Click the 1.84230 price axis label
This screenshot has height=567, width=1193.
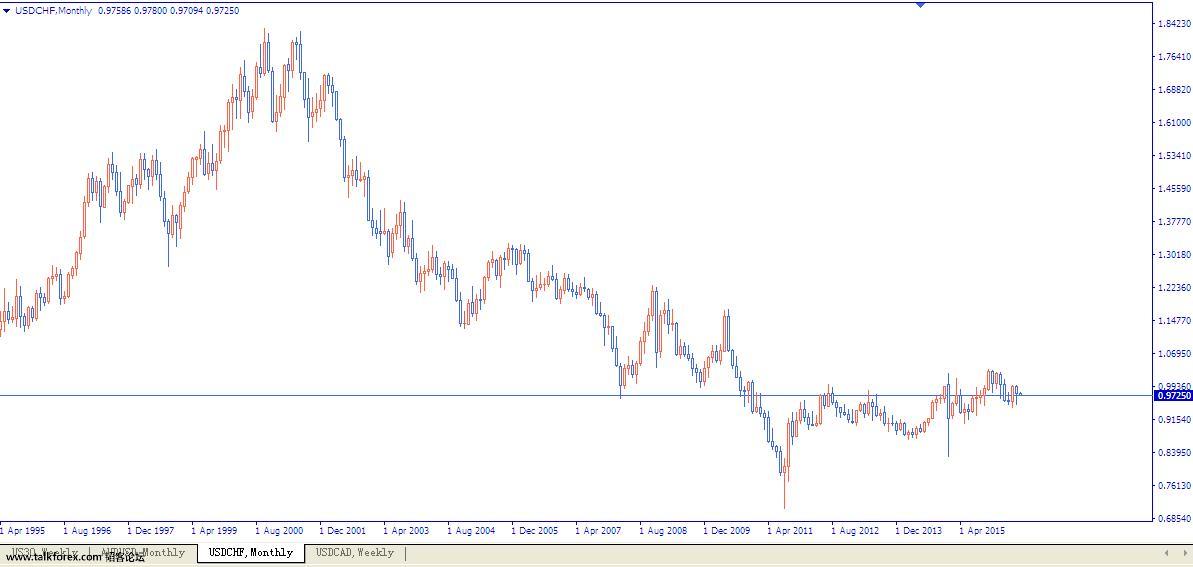click(x=1173, y=24)
